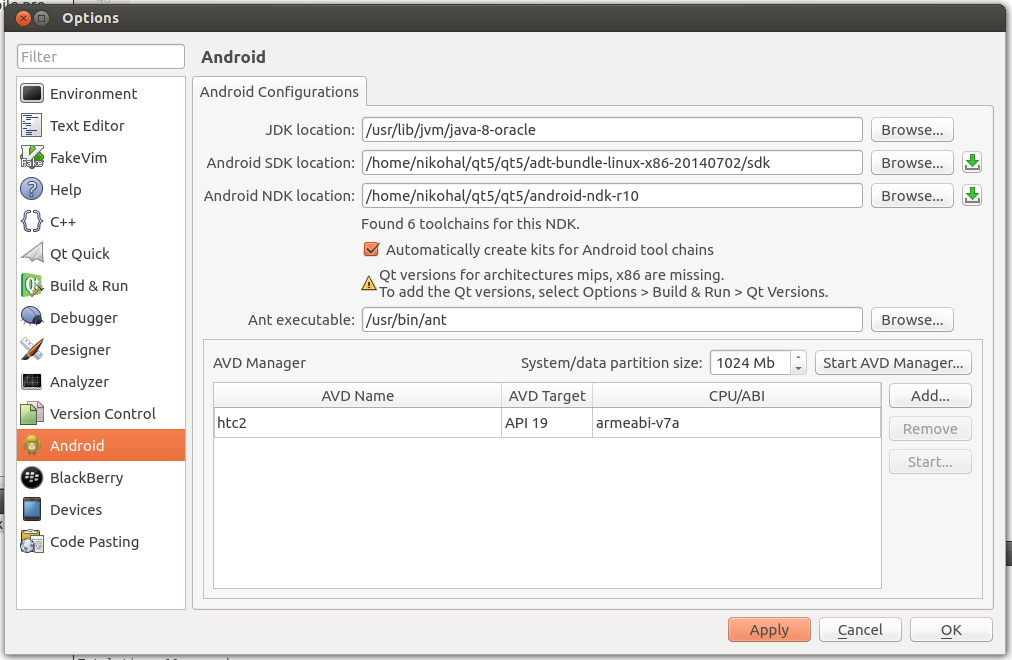Image resolution: width=1012 pixels, height=660 pixels.
Task: Open the BlackBerry category icon
Action: click(32, 477)
